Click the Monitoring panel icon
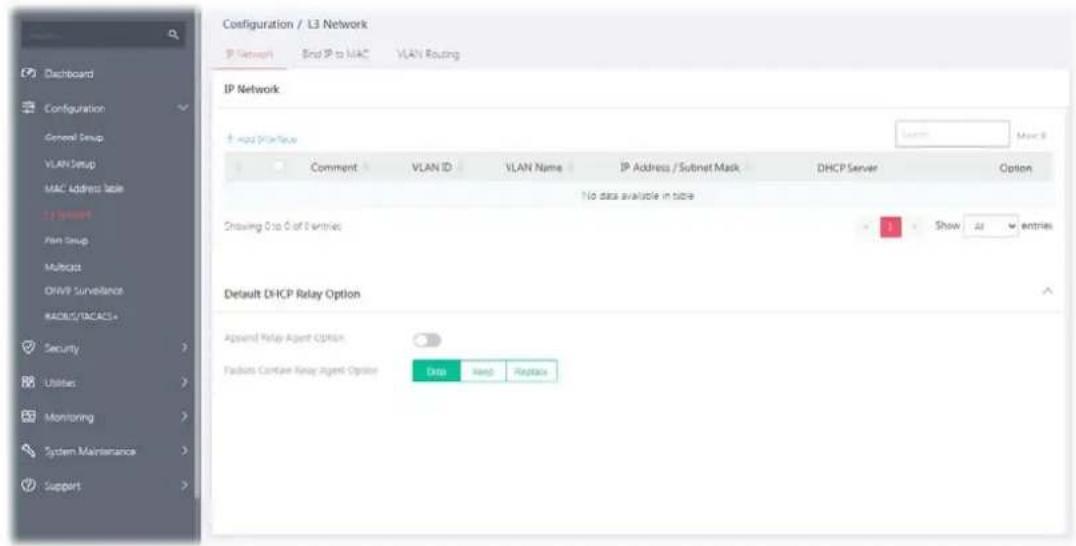This screenshot has height=546, width=1076. pos(29,417)
